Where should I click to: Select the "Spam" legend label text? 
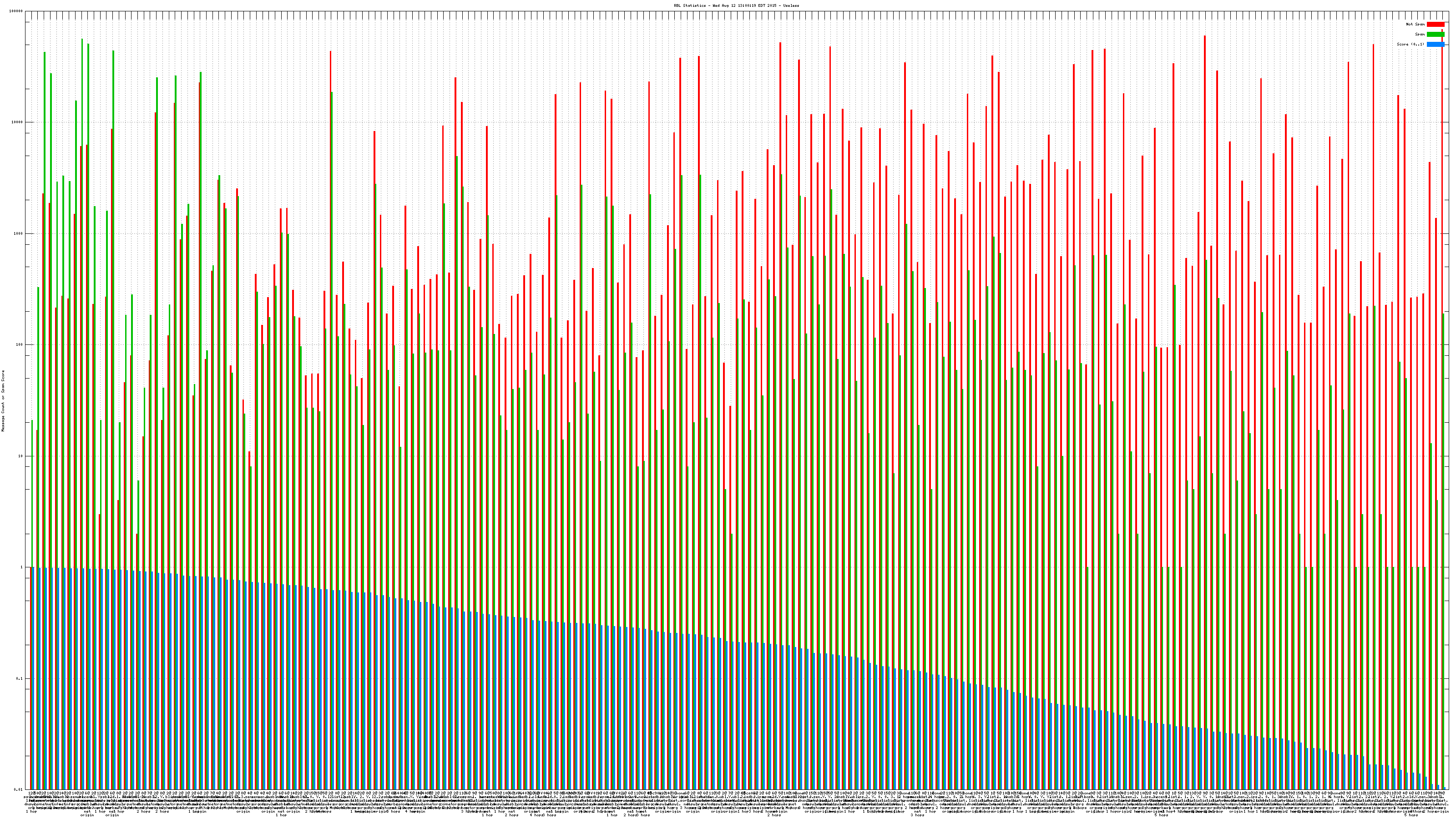point(1420,35)
